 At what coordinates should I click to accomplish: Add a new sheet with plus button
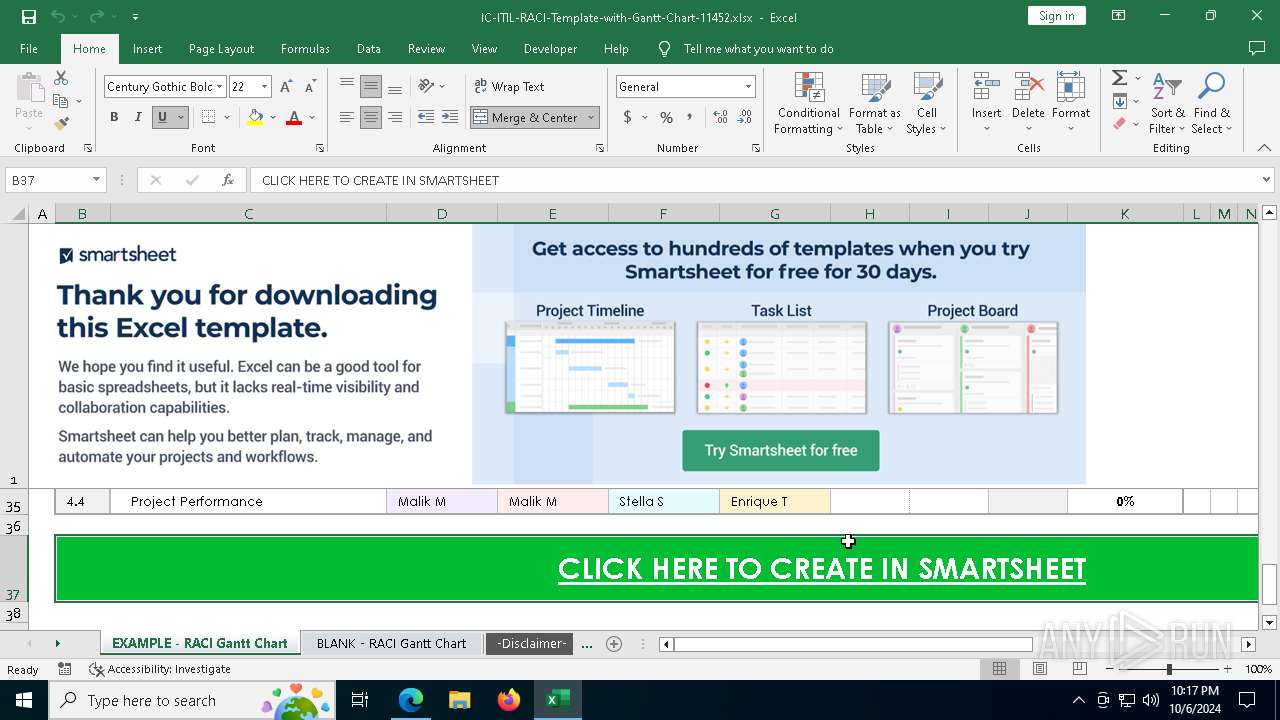[x=614, y=644]
